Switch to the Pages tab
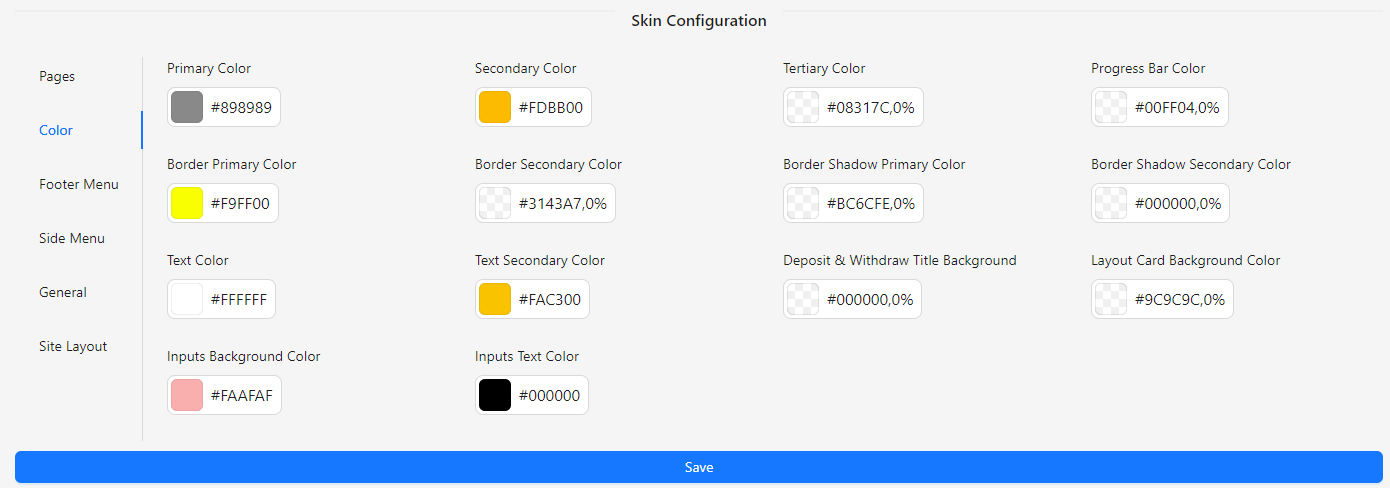 tap(57, 77)
